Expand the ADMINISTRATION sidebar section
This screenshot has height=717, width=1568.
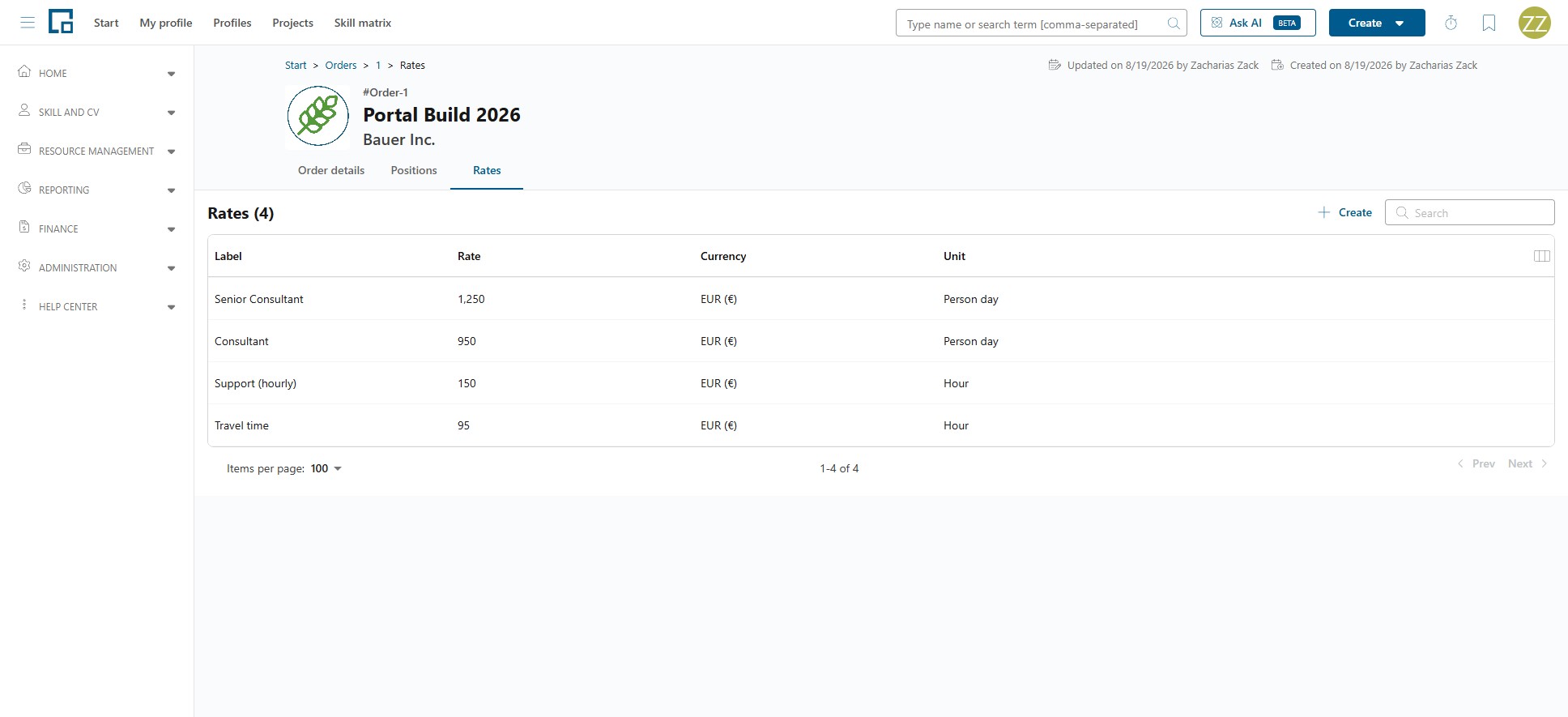coord(171,268)
